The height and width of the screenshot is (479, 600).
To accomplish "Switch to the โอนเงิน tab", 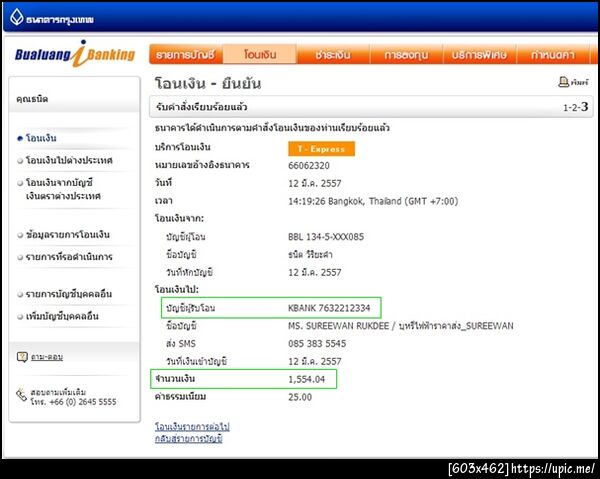I will [x=260, y=54].
